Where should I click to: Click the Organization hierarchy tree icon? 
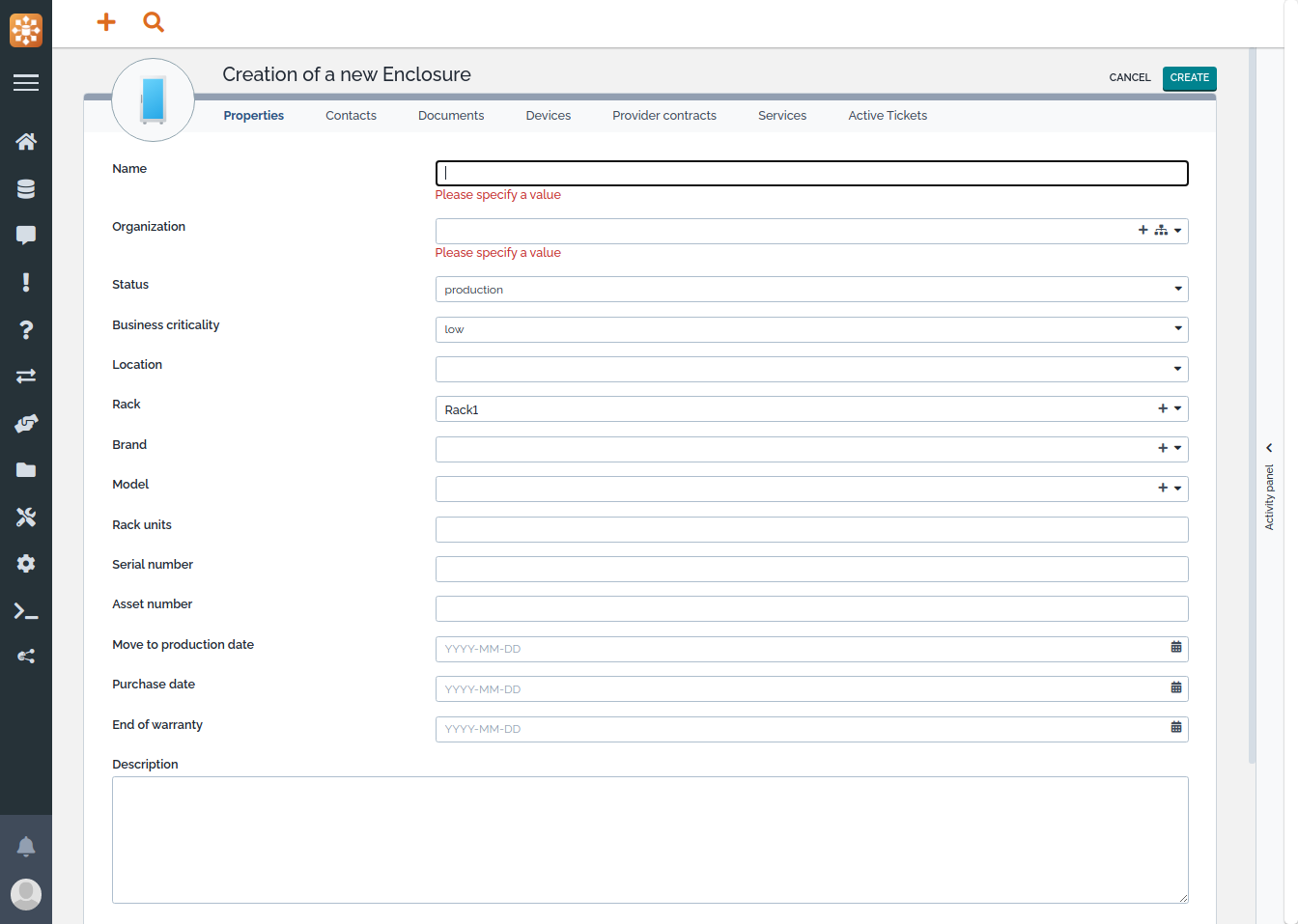(1160, 231)
